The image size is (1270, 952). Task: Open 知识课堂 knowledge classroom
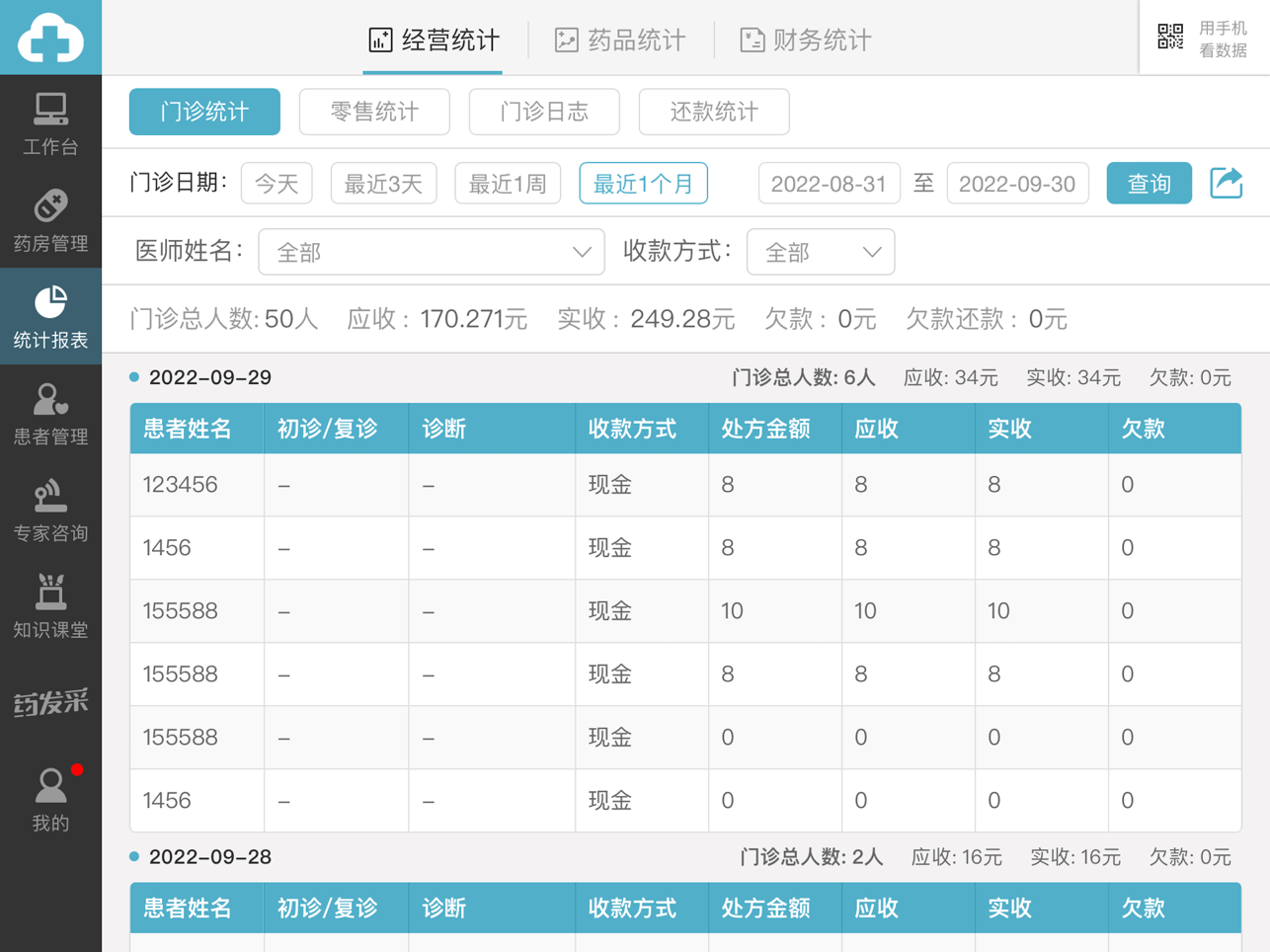[x=50, y=605]
